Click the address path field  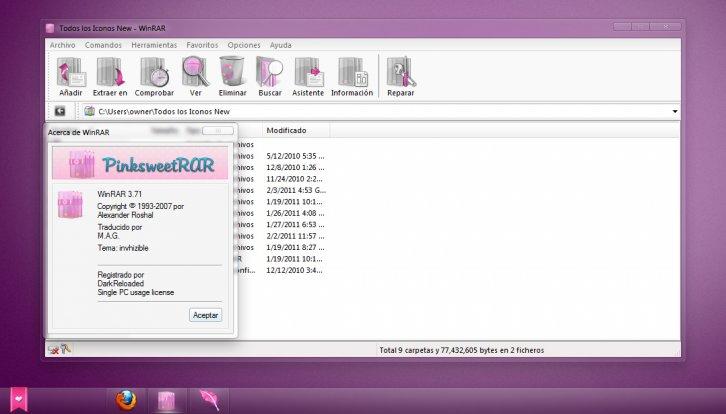coord(377,112)
